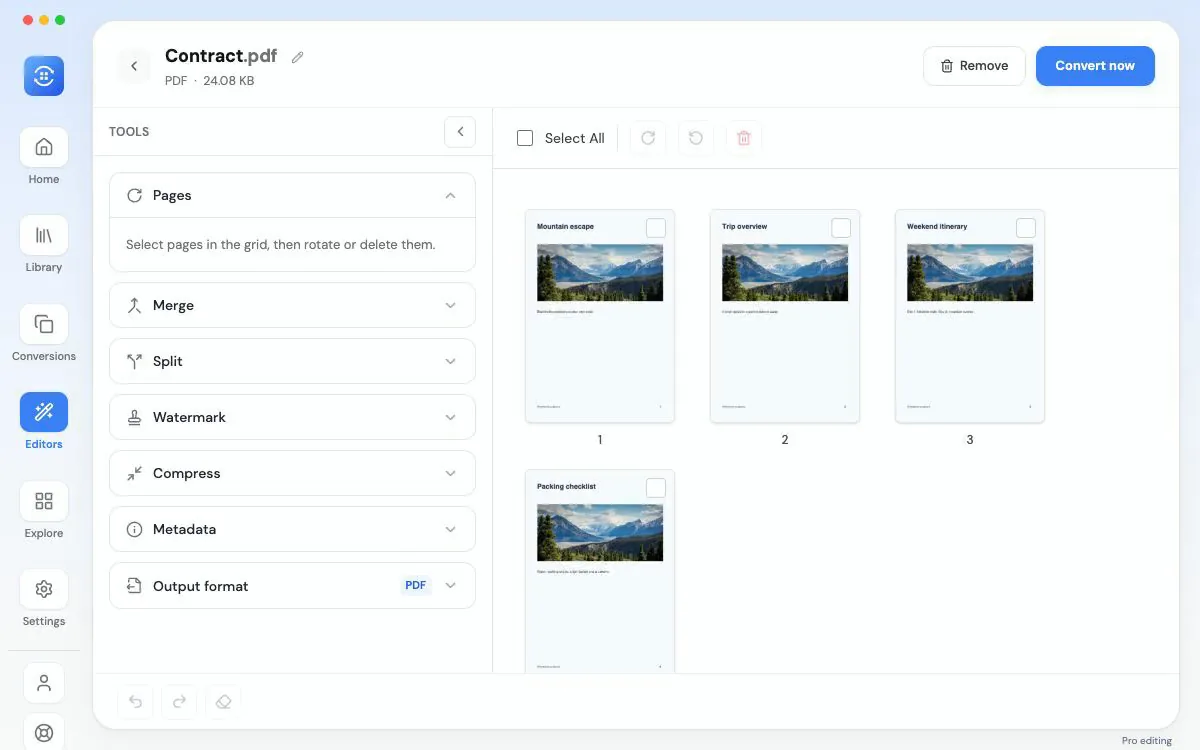Click the Watermark stamp icon

click(x=134, y=417)
